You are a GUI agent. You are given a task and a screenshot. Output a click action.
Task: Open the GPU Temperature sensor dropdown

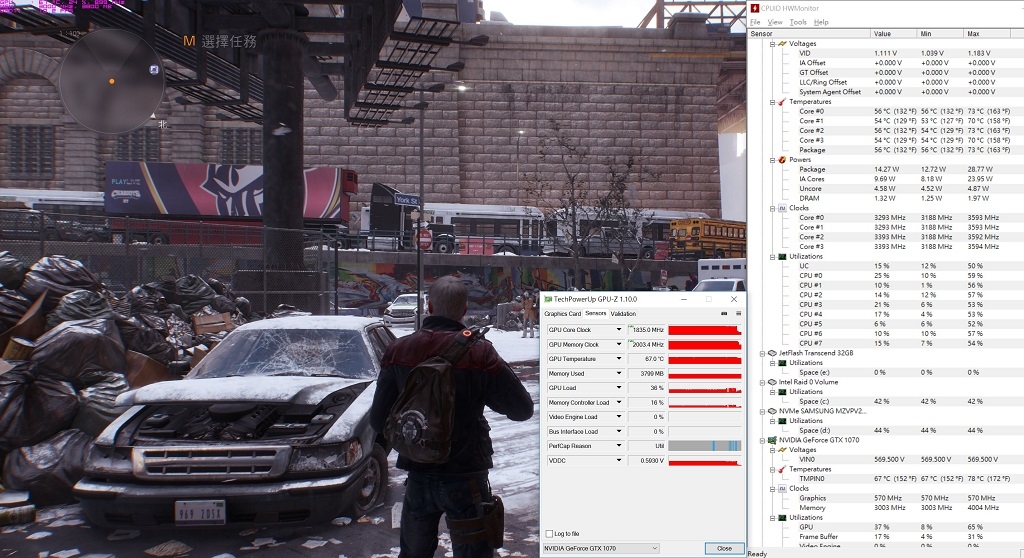click(x=619, y=359)
